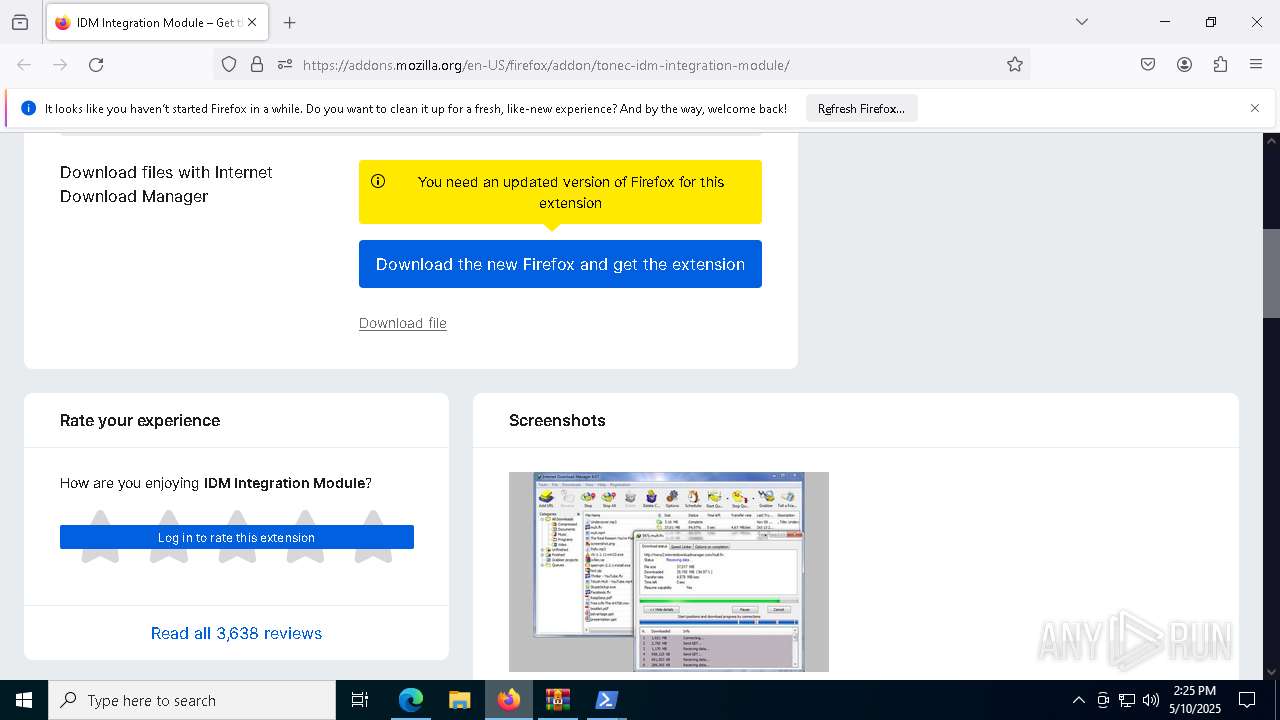Open the taskbar clock and date
The width and height of the screenshot is (1280, 720).
click(1195, 700)
